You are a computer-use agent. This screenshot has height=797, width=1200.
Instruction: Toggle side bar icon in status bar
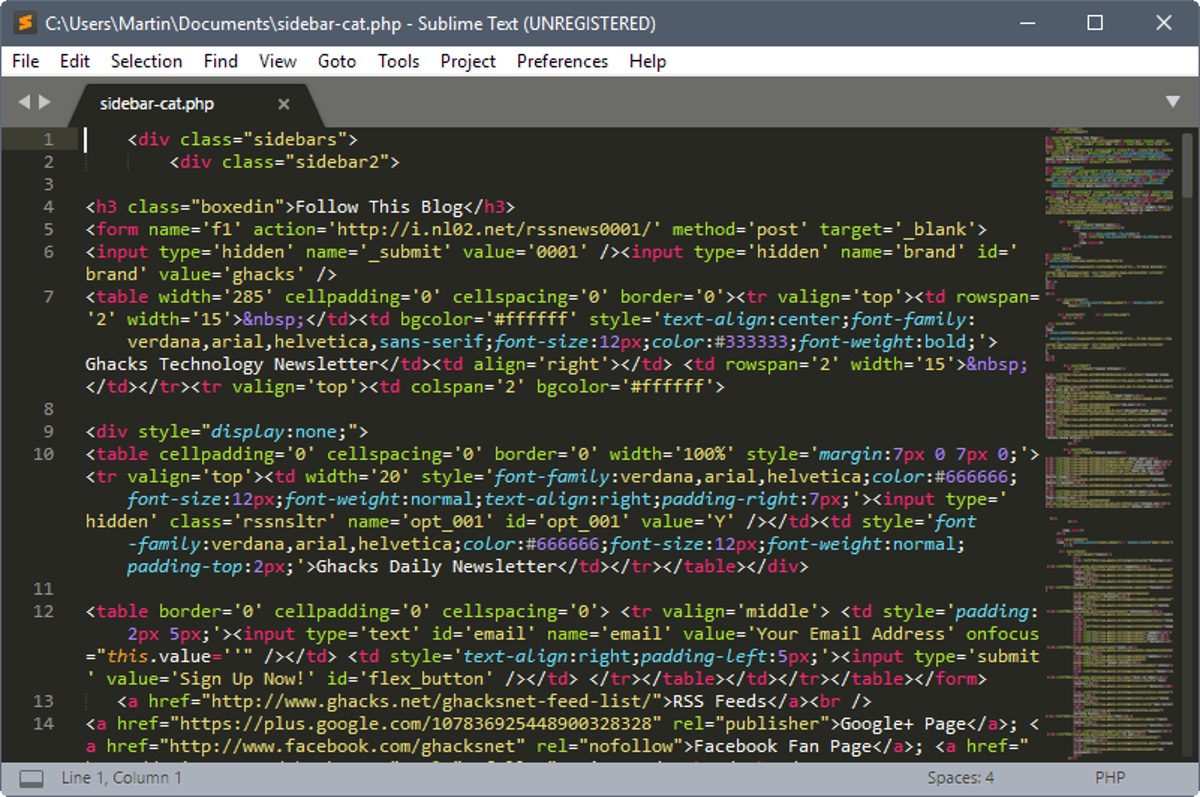point(32,778)
